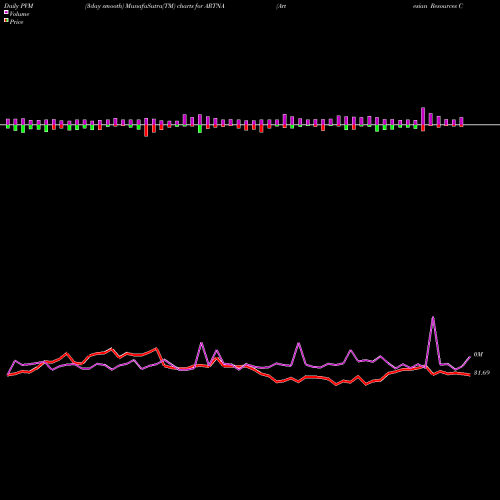Click the '0M' volume axis value
The width and height of the screenshot is (500, 500).
(478, 354)
